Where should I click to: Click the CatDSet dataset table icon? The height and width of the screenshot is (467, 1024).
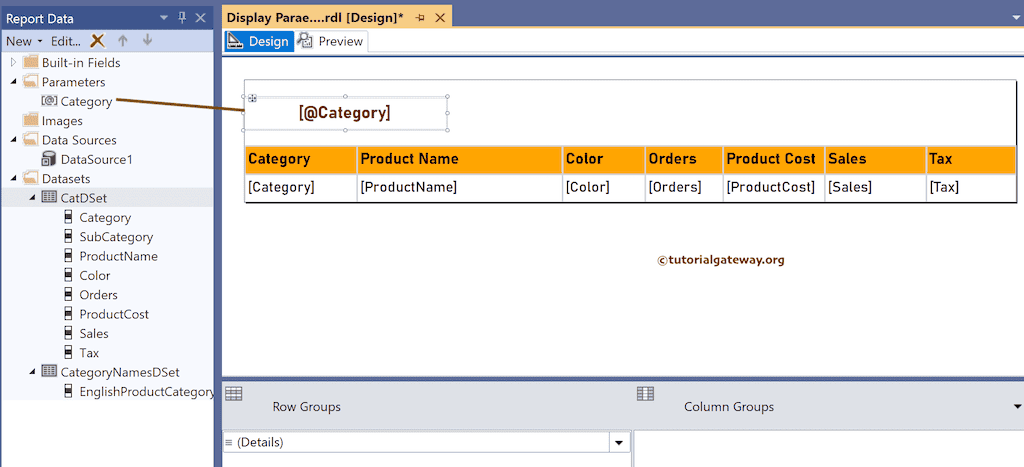[x=49, y=197]
